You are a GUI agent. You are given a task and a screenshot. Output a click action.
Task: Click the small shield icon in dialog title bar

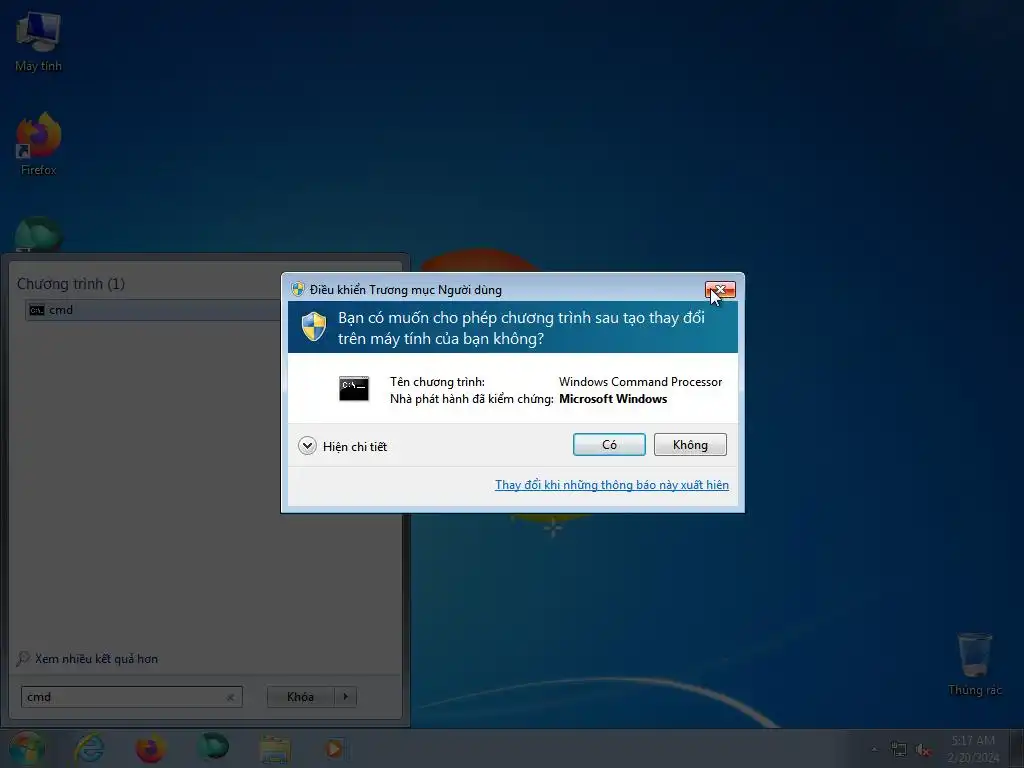pyautogui.click(x=298, y=289)
